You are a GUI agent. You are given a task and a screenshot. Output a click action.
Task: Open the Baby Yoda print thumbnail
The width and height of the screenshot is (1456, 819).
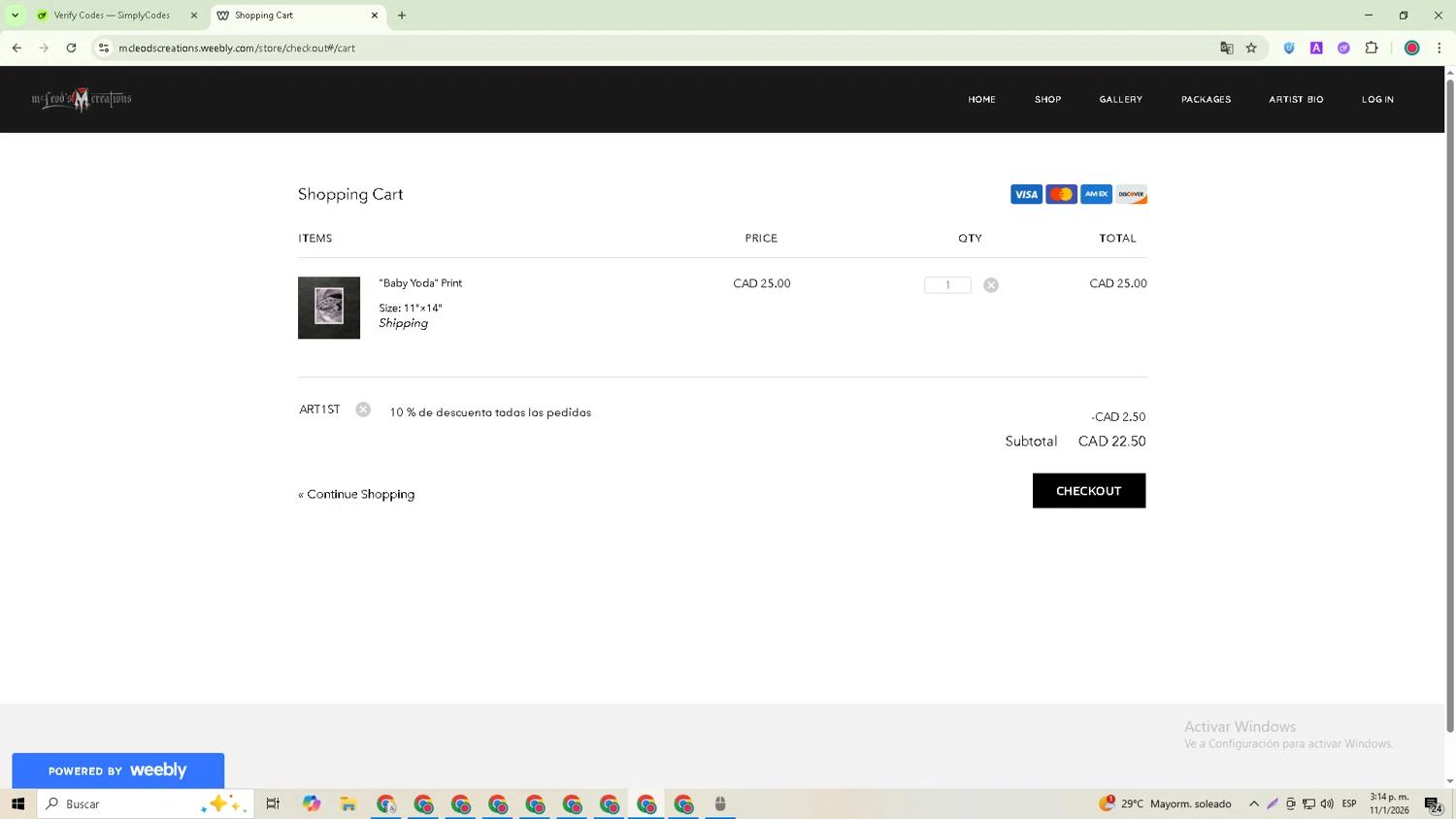[329, 308]
